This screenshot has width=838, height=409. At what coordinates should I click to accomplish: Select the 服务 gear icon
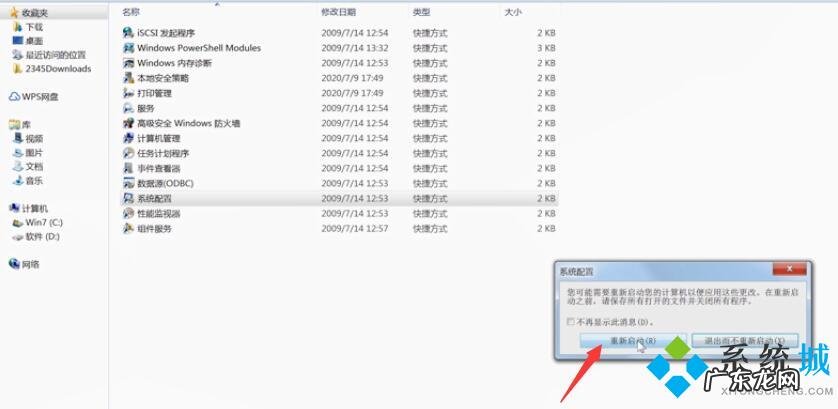(128, 108)
